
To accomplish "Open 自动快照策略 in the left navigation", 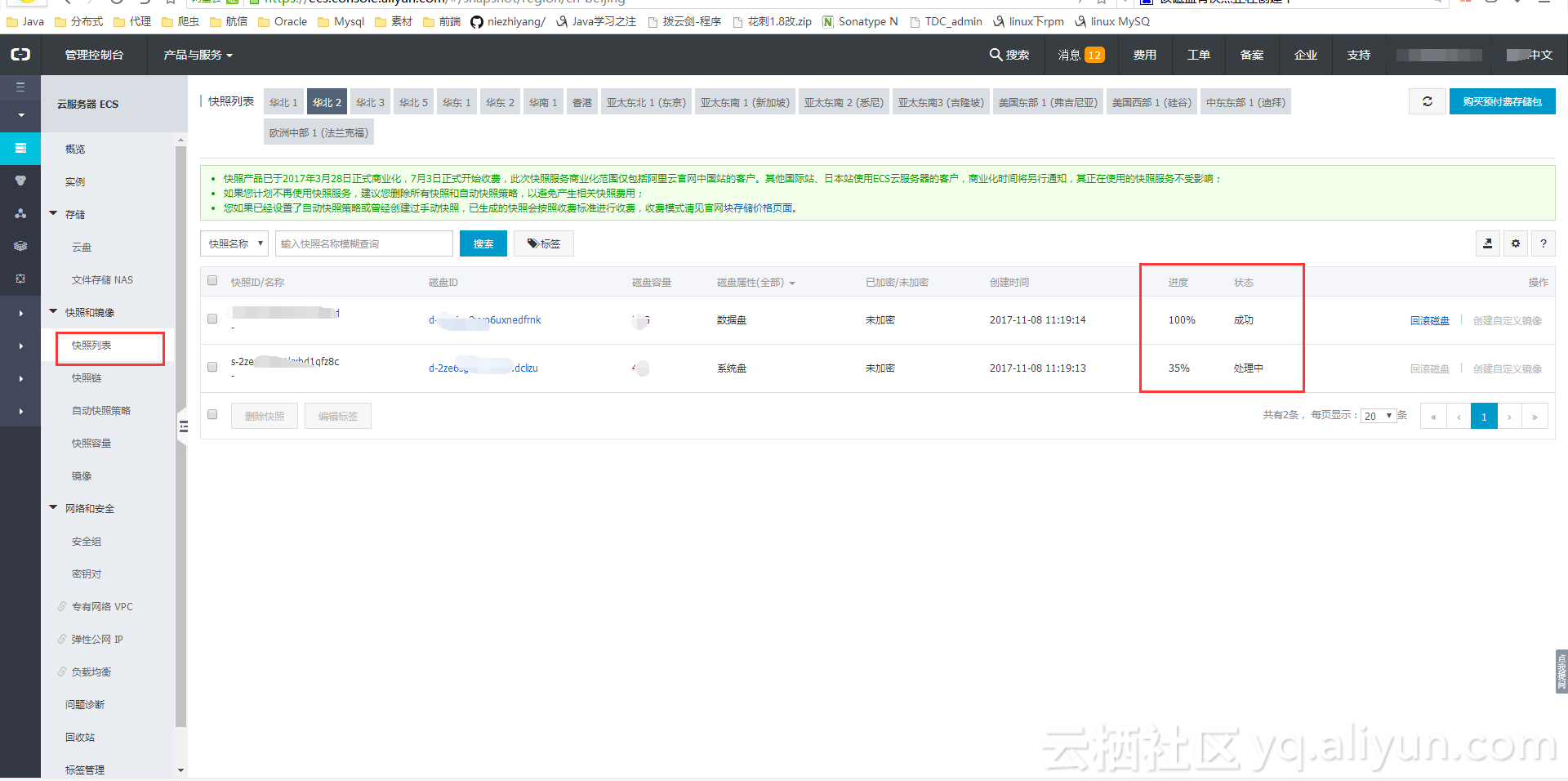I will 101,410.
